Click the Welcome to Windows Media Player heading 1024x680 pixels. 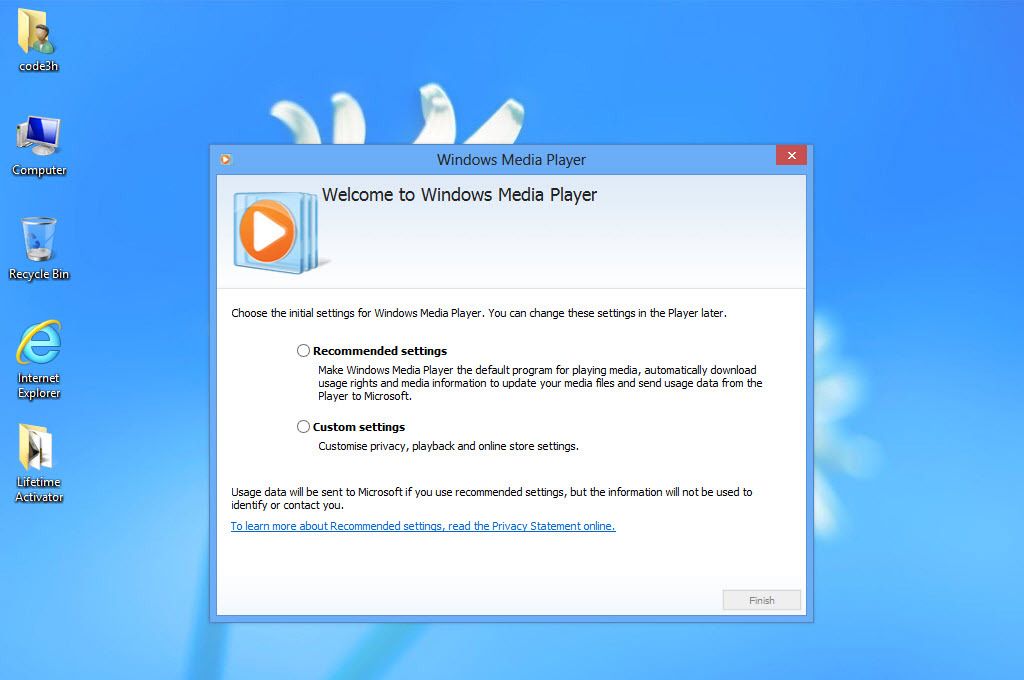[459, 195]
